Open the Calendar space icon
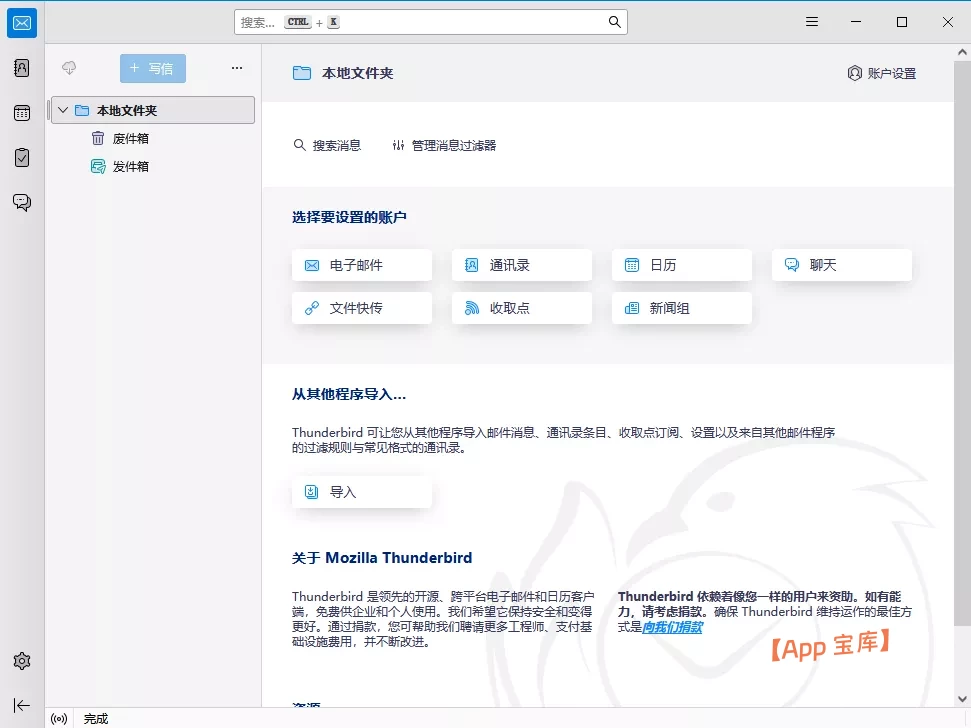Screen dimensions: 971x728 (21, 112)
